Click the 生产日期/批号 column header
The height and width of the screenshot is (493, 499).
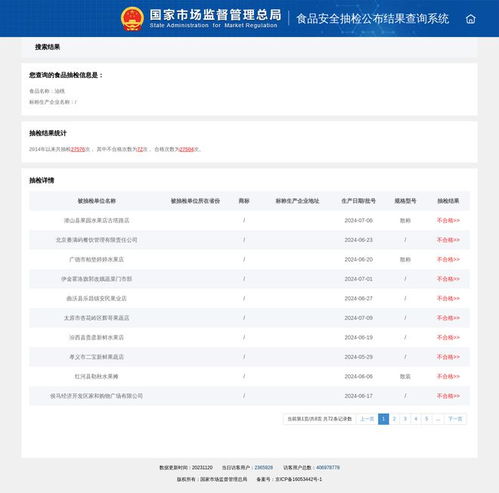[x=358, y=201]
